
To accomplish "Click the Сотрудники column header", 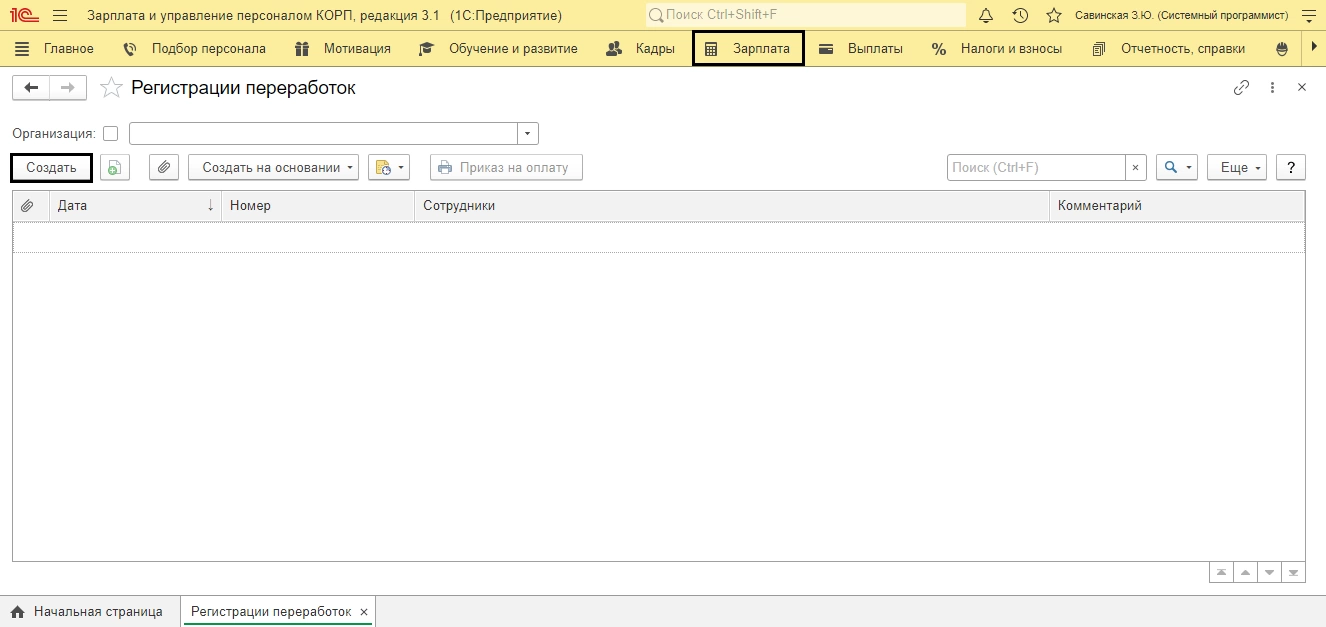I will [732, 206].
